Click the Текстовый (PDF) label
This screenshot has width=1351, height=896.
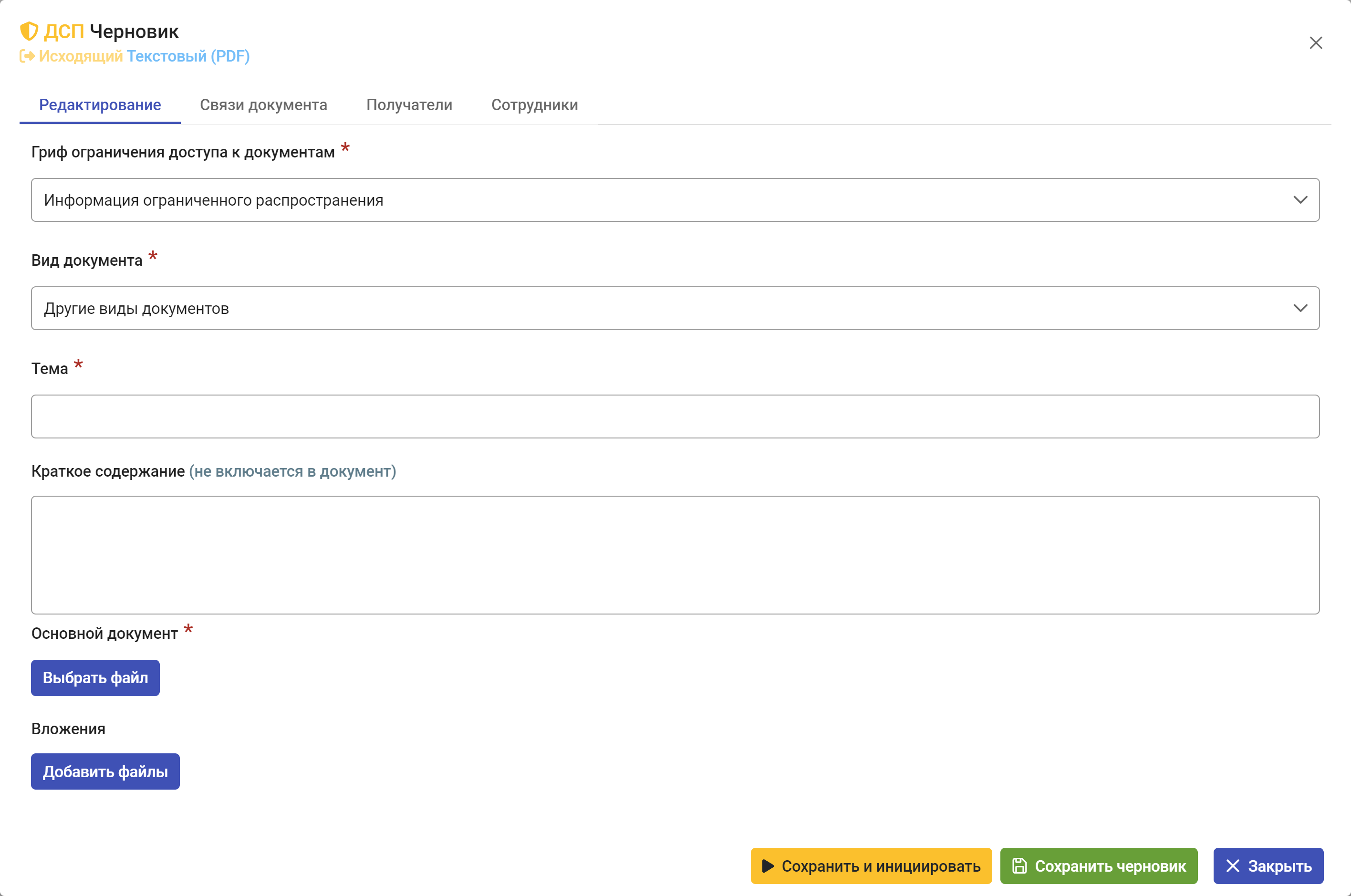pyautogui.click(x=188, y=56)
